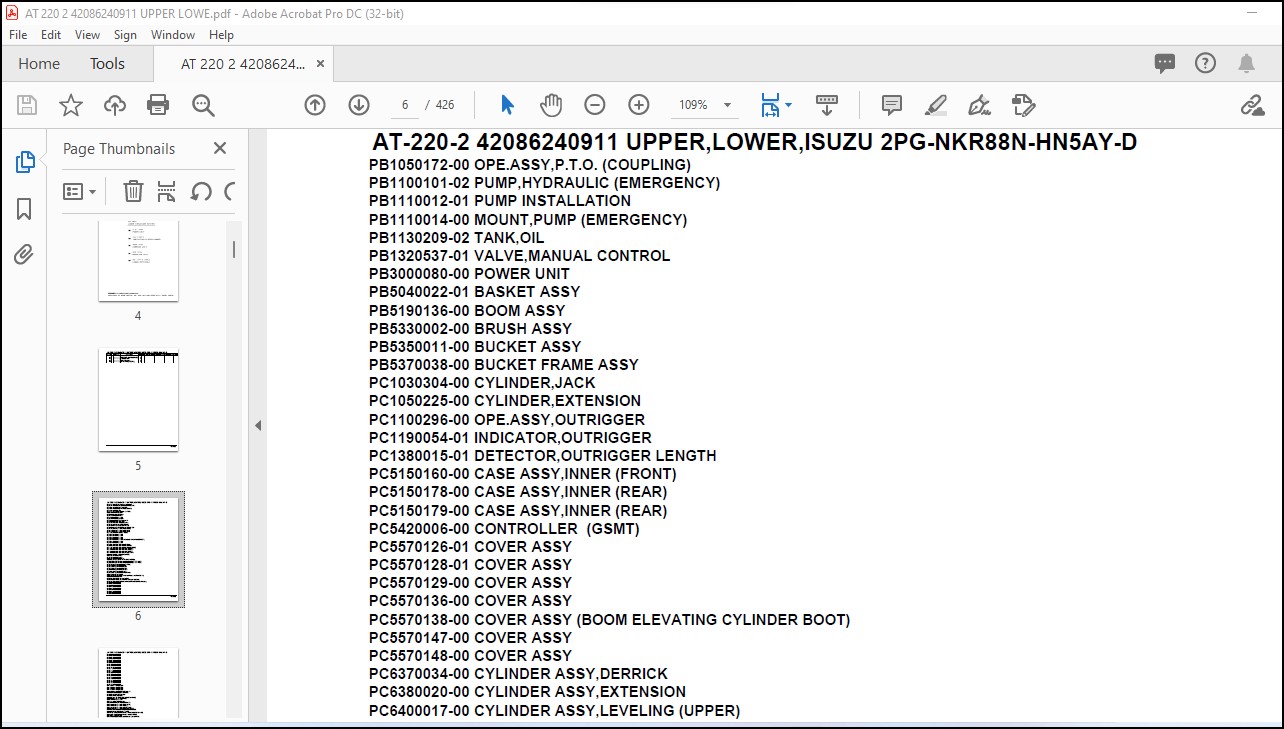Viewport: 1284px width, 729px height.
Task: Open the View menu
Action: [88, 34]
